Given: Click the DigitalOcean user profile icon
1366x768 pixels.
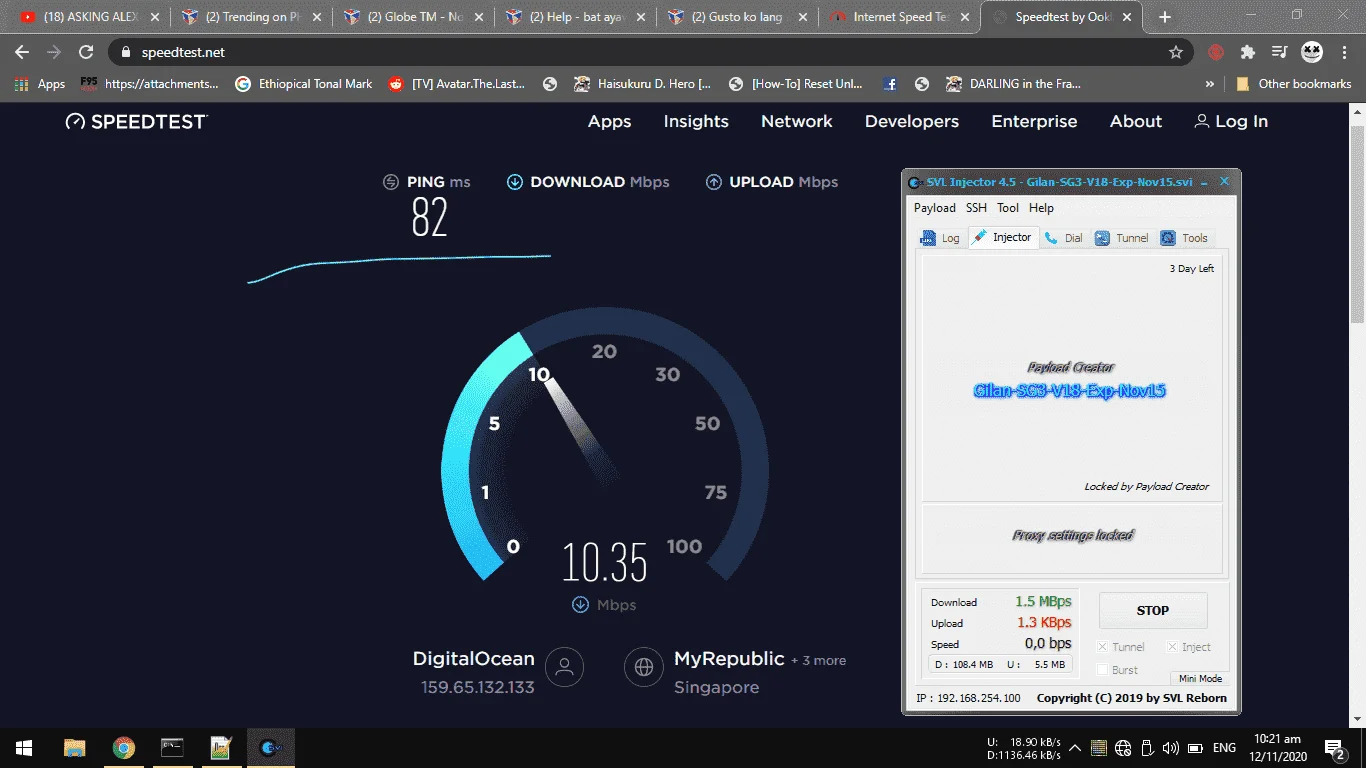Looking at the screenshot, I should pos(565,667).
